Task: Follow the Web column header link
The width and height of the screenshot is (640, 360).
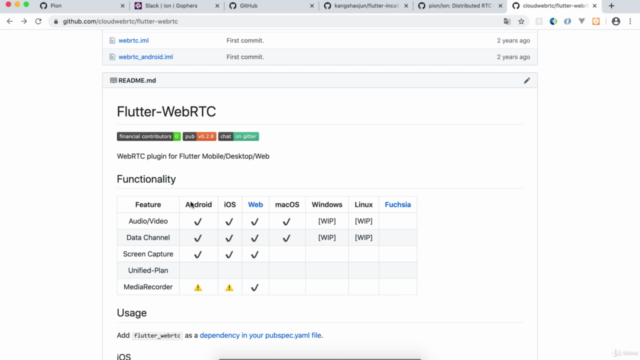Action: click(255, 204)
